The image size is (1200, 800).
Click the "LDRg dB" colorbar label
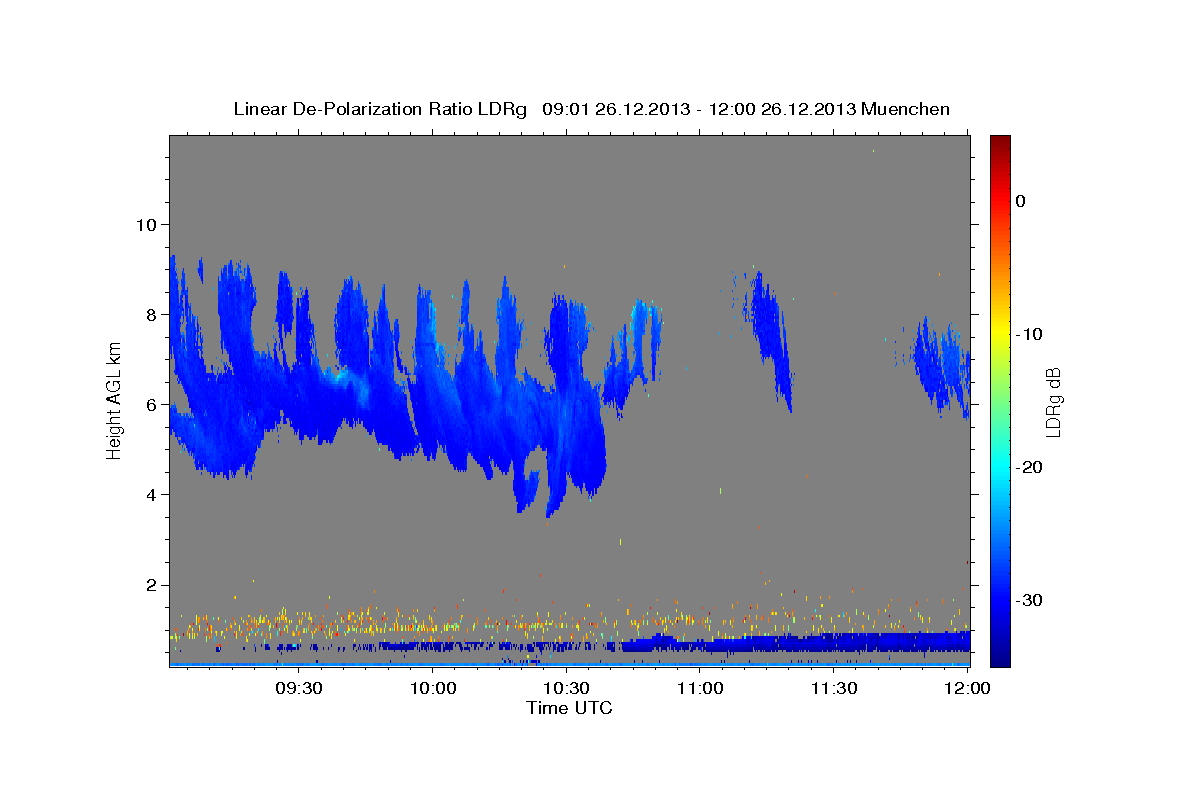(1053, 402)
